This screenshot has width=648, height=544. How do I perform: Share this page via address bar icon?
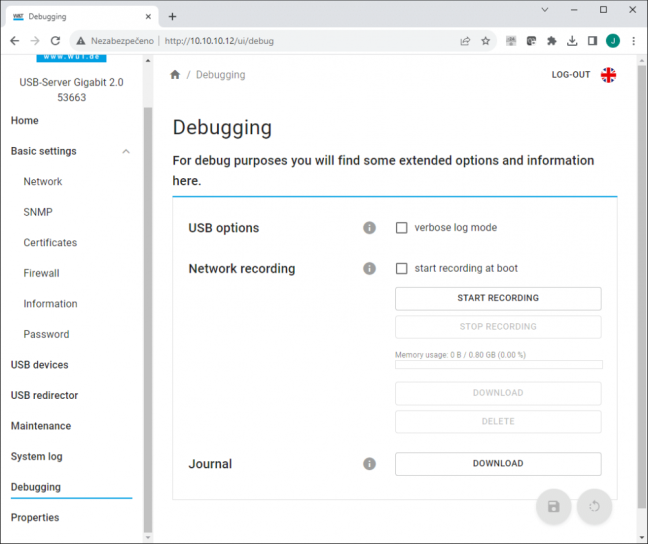pyautogui.click(x=465, y=41)
